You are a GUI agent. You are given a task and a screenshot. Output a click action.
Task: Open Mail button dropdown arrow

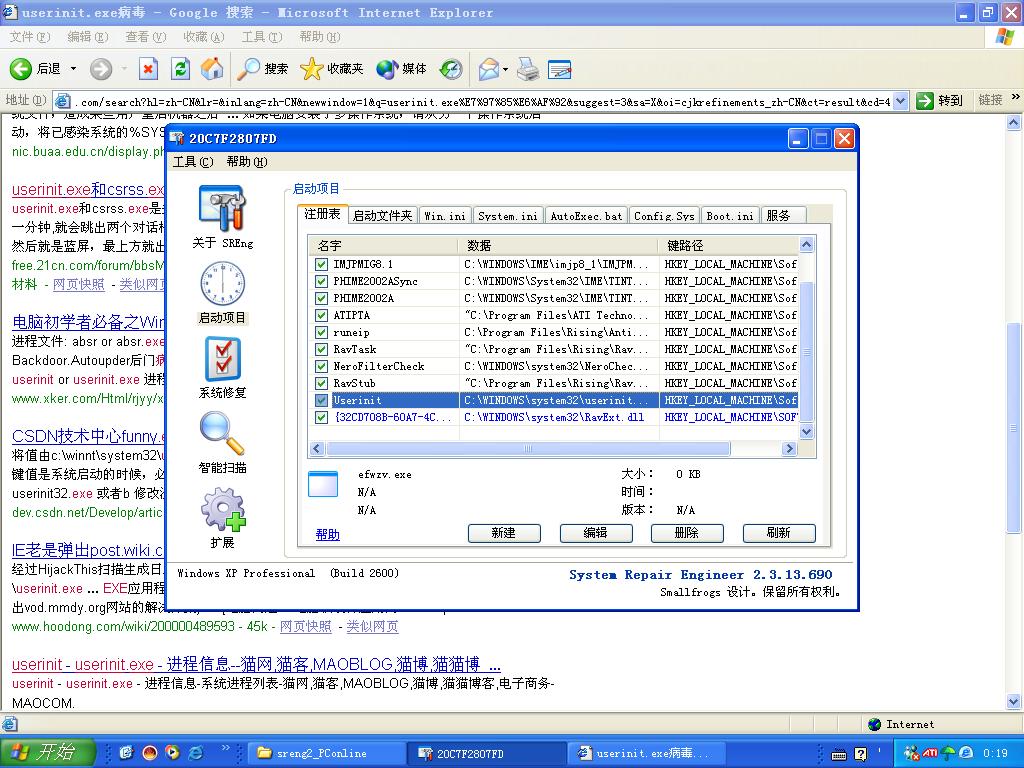[505, 69]
